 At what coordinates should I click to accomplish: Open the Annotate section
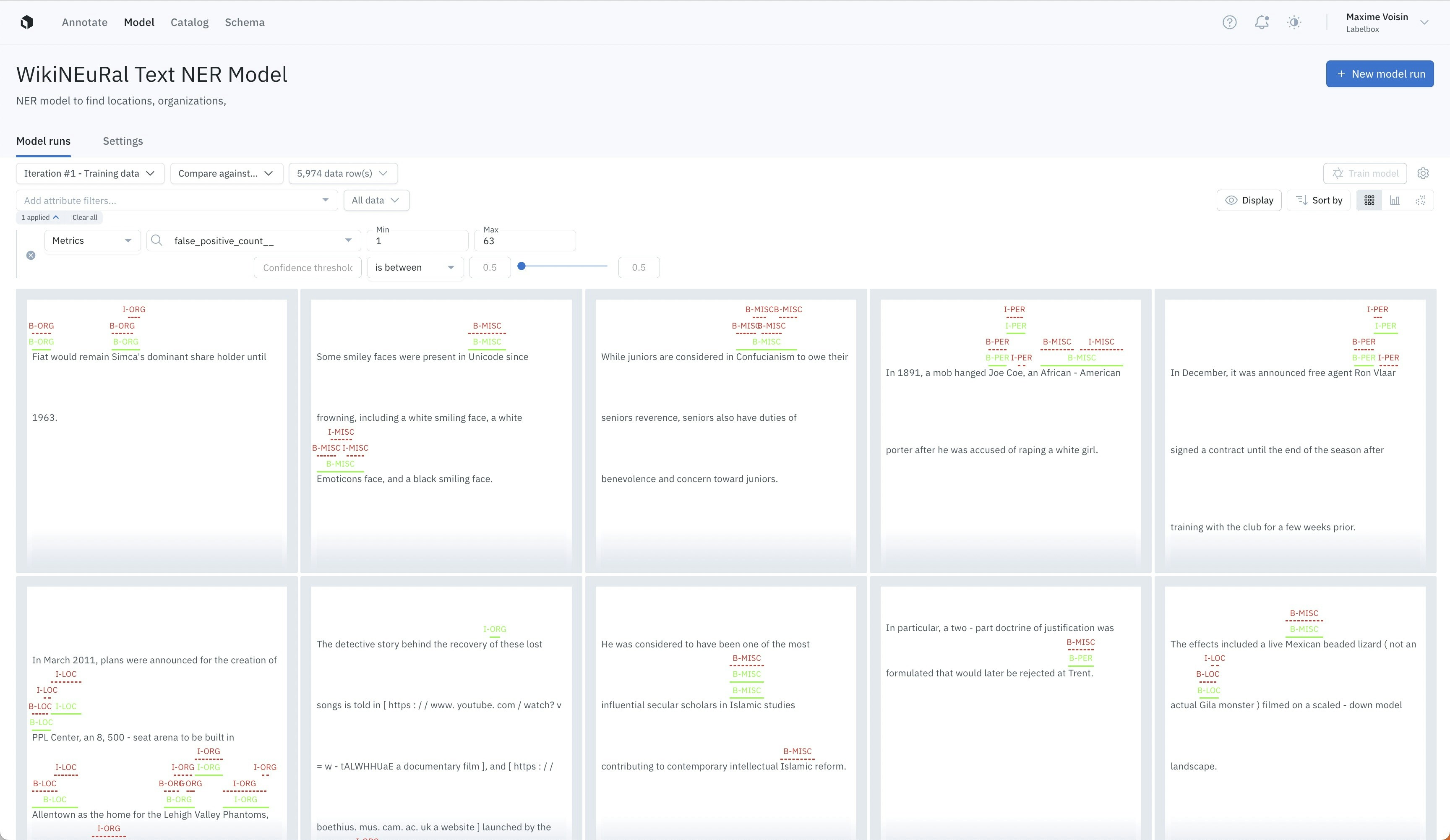(x=85, y=22)
